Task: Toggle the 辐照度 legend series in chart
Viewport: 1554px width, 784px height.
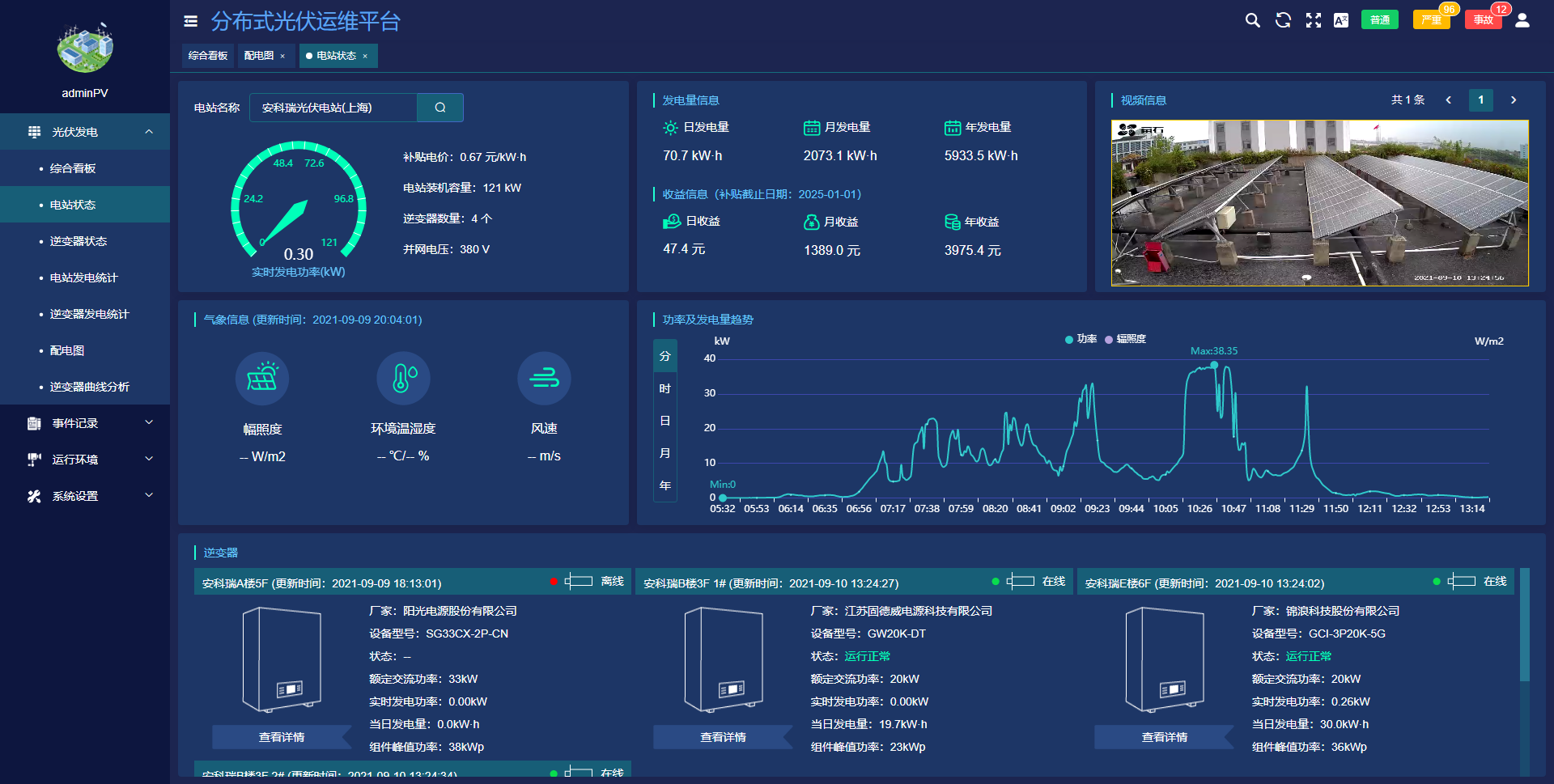Action: click(x=1125, y=339)
